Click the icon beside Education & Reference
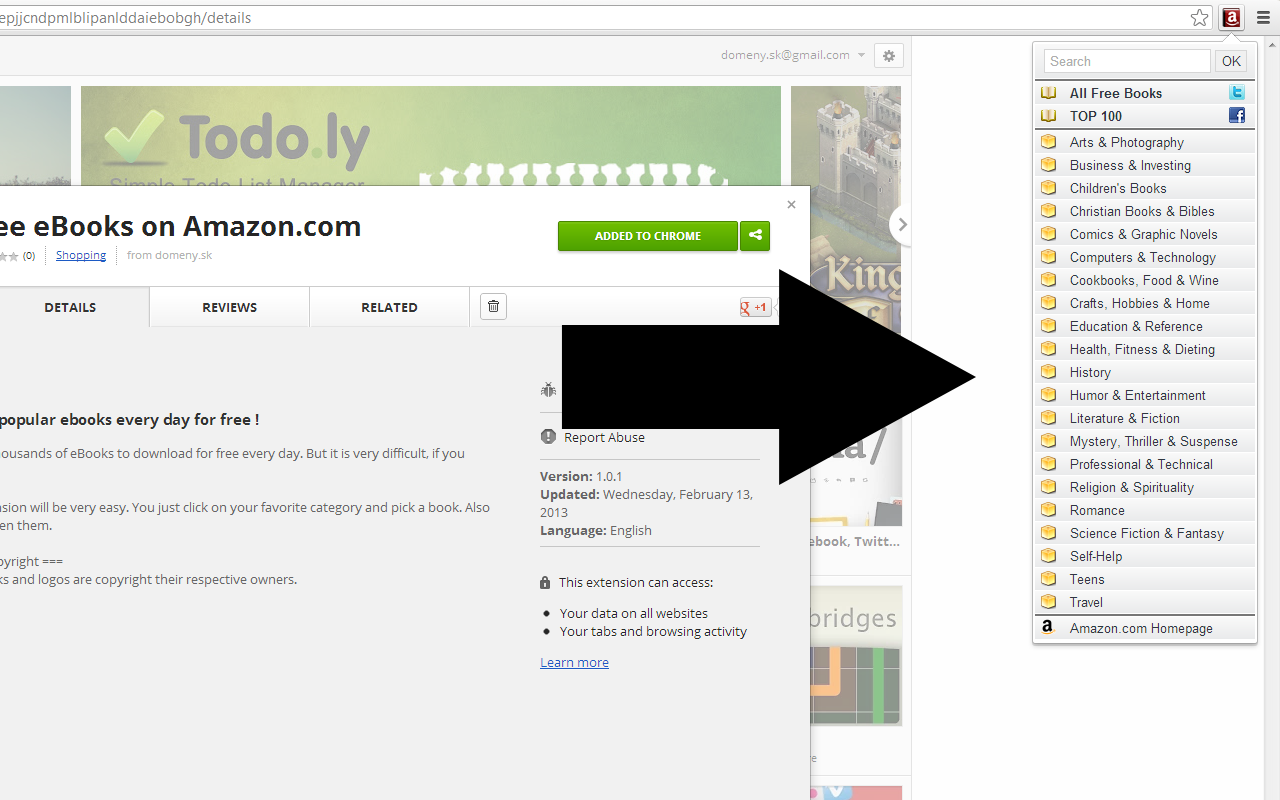This screenshot has width=1280, height=800. pos(1048,326)
